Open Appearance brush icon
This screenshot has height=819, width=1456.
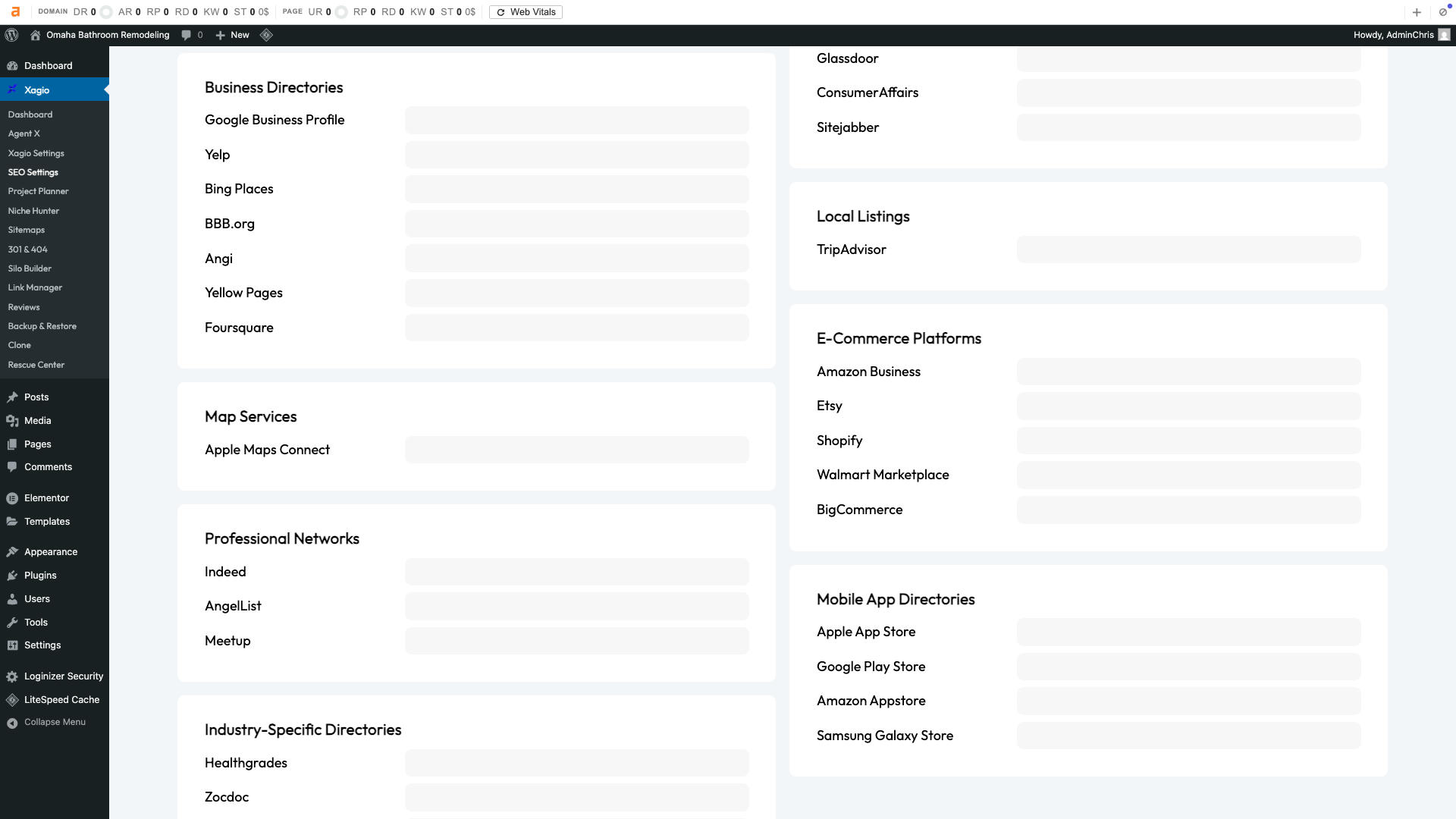tap(12, 552)
